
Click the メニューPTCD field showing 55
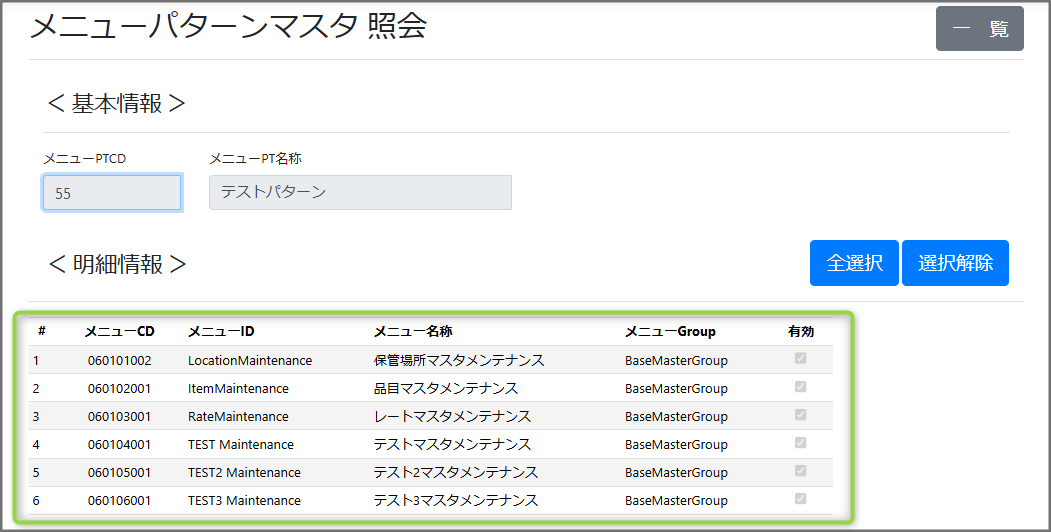point(112,193)
